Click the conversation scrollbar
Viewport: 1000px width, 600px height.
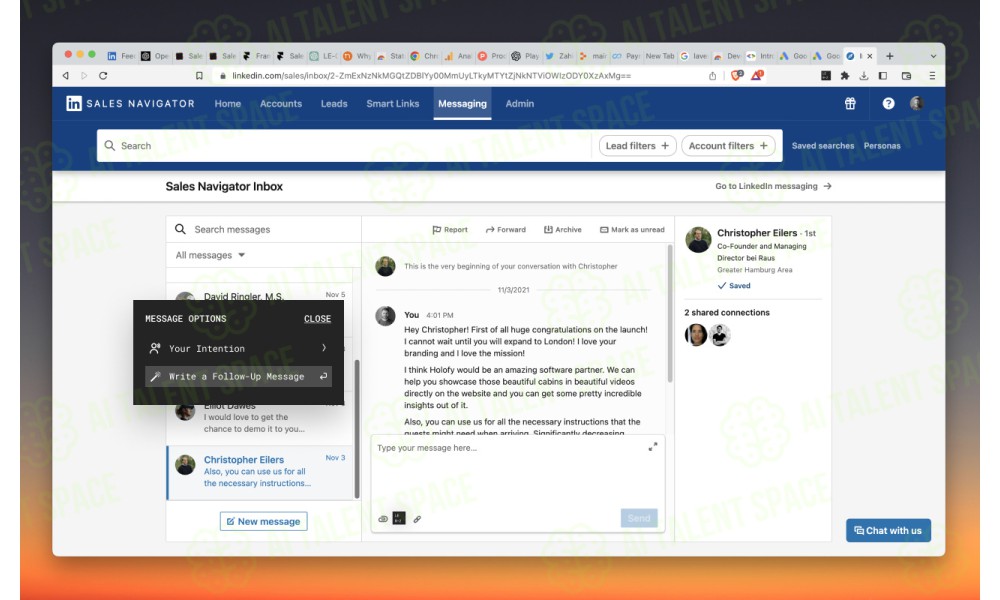click(670, 314)
